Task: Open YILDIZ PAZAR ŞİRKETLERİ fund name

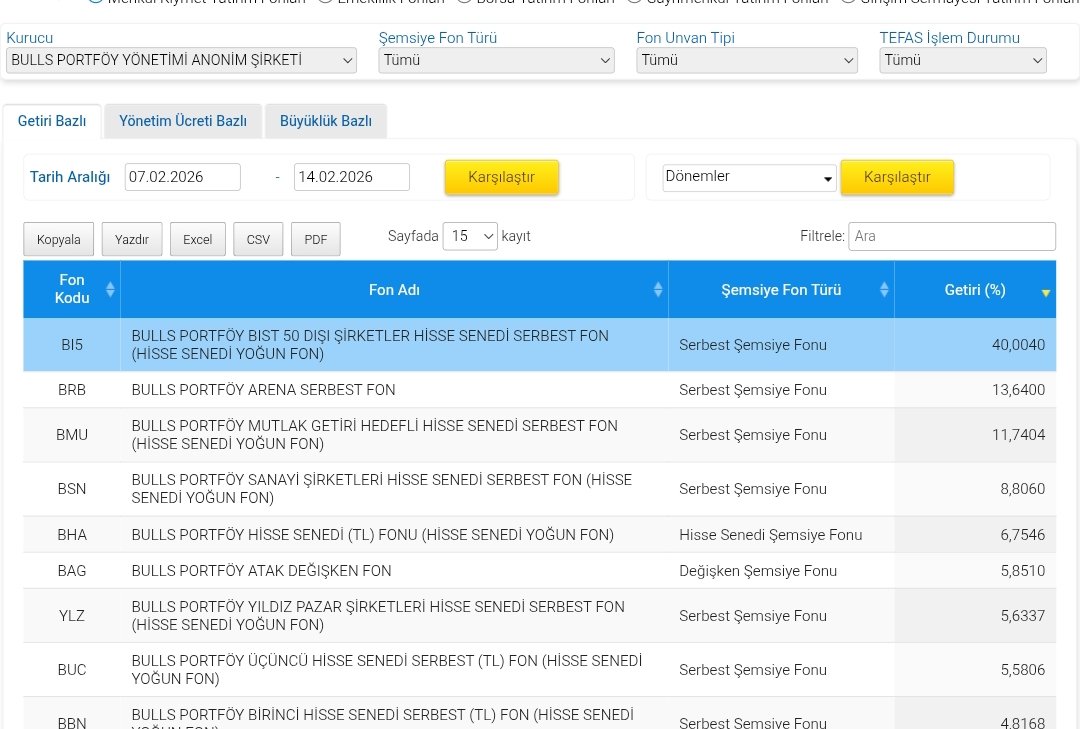Action: (x=378, y=615)
